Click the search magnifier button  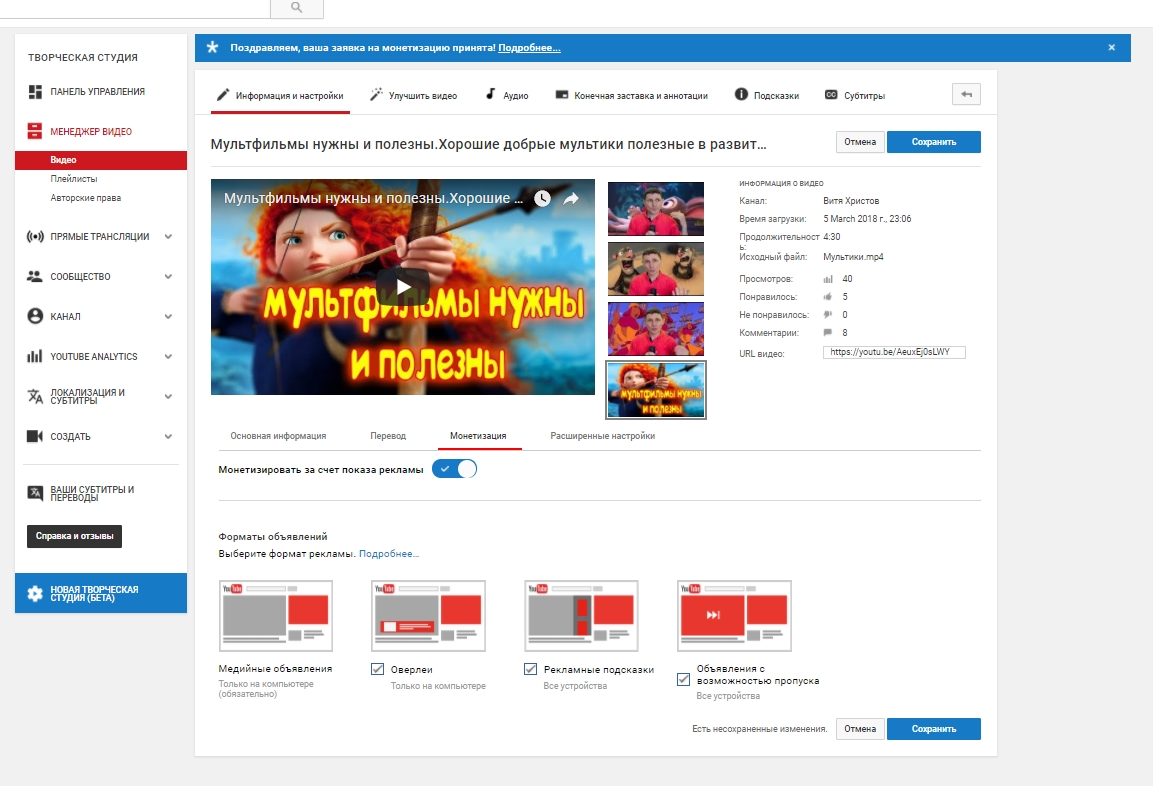[296, 7]
